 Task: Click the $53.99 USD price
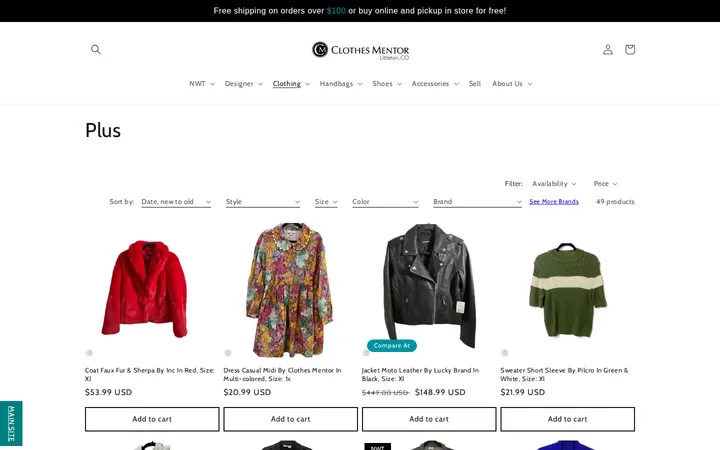click(x=108, y=392)
